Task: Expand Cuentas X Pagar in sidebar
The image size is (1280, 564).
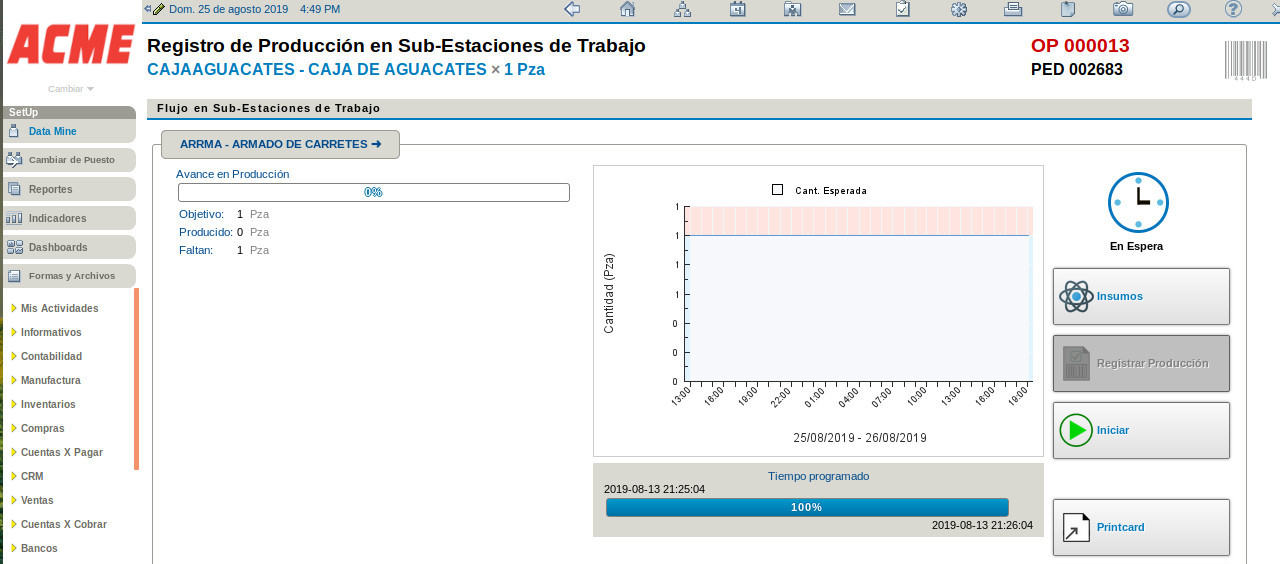Action: (61, 452)
